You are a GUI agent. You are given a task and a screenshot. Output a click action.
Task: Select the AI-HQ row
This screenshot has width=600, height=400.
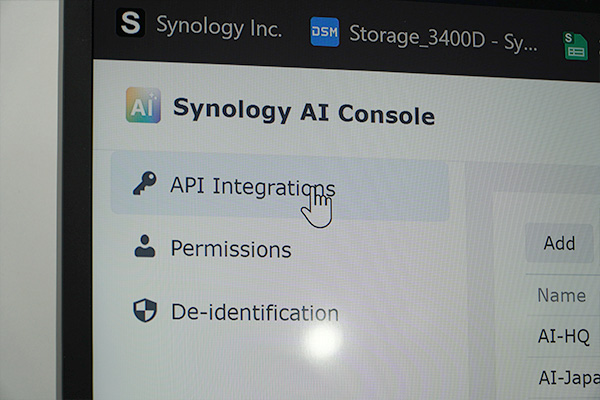tap(563, 336)
